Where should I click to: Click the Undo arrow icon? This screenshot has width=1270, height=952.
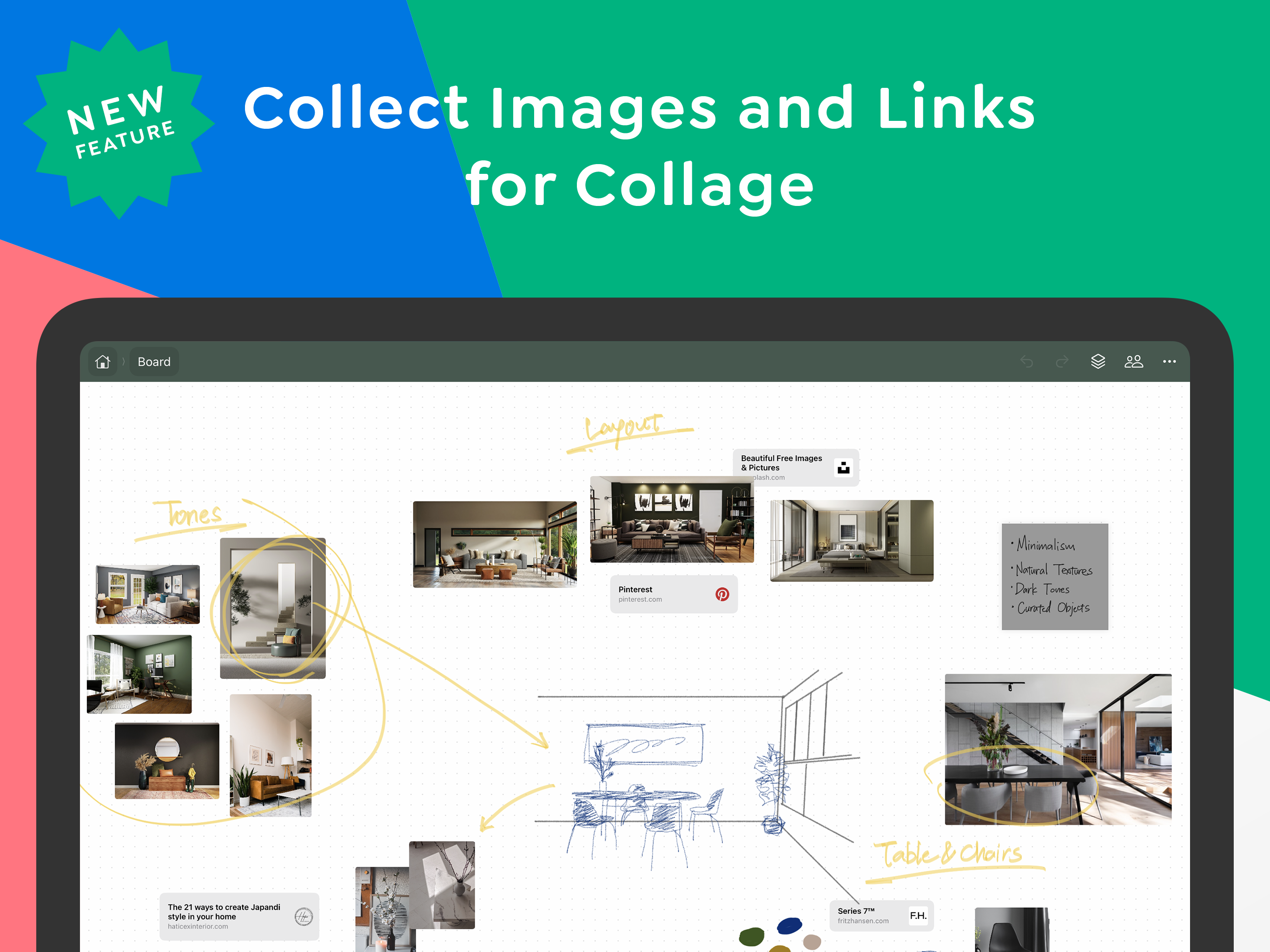click(1027, 361)
